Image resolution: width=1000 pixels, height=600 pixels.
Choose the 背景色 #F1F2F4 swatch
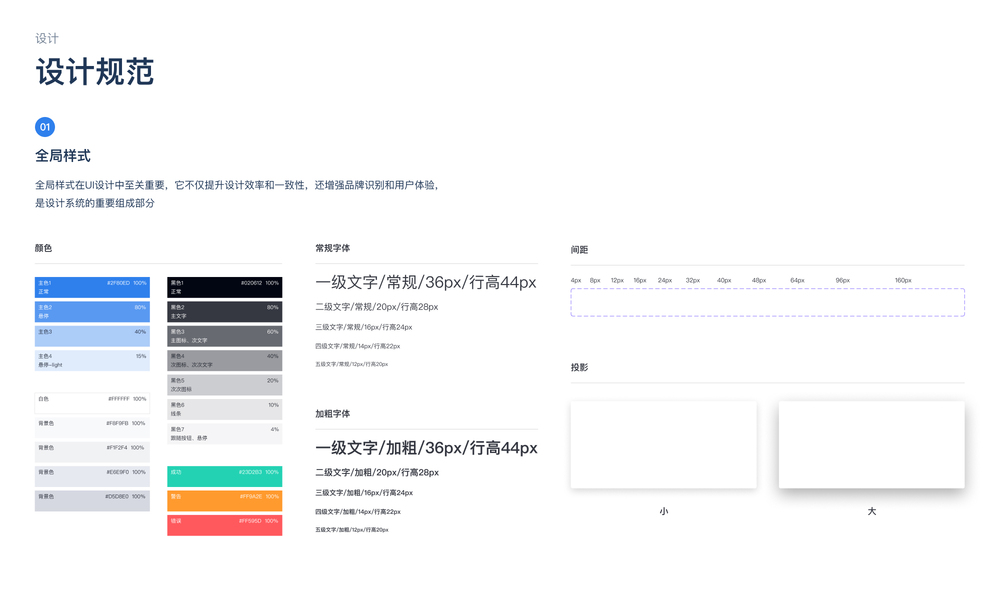point(92,452)
